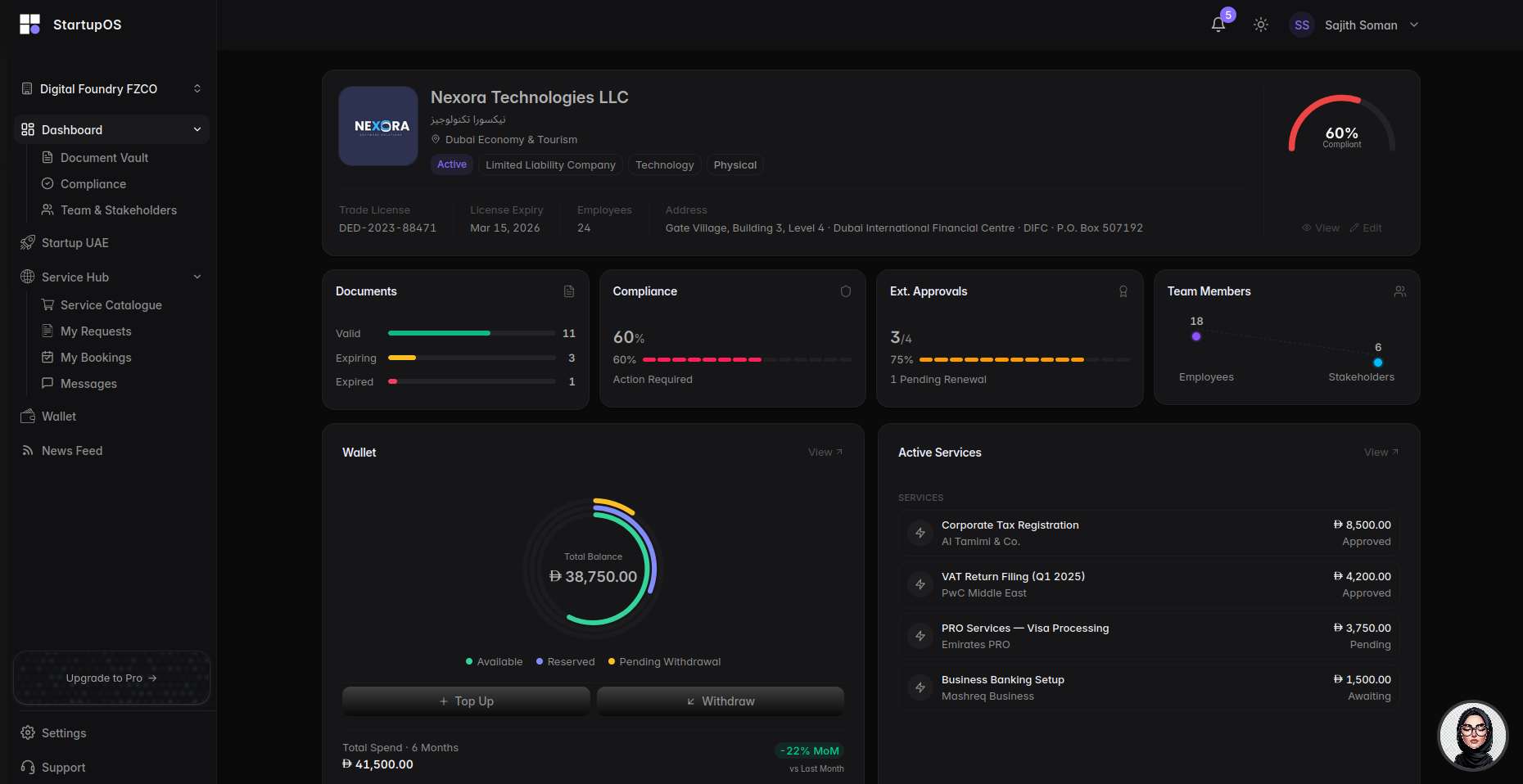Viewport: 1523px width, 784px height.
Task: Click Upgrade to Pro button
Action: [111, 678]
